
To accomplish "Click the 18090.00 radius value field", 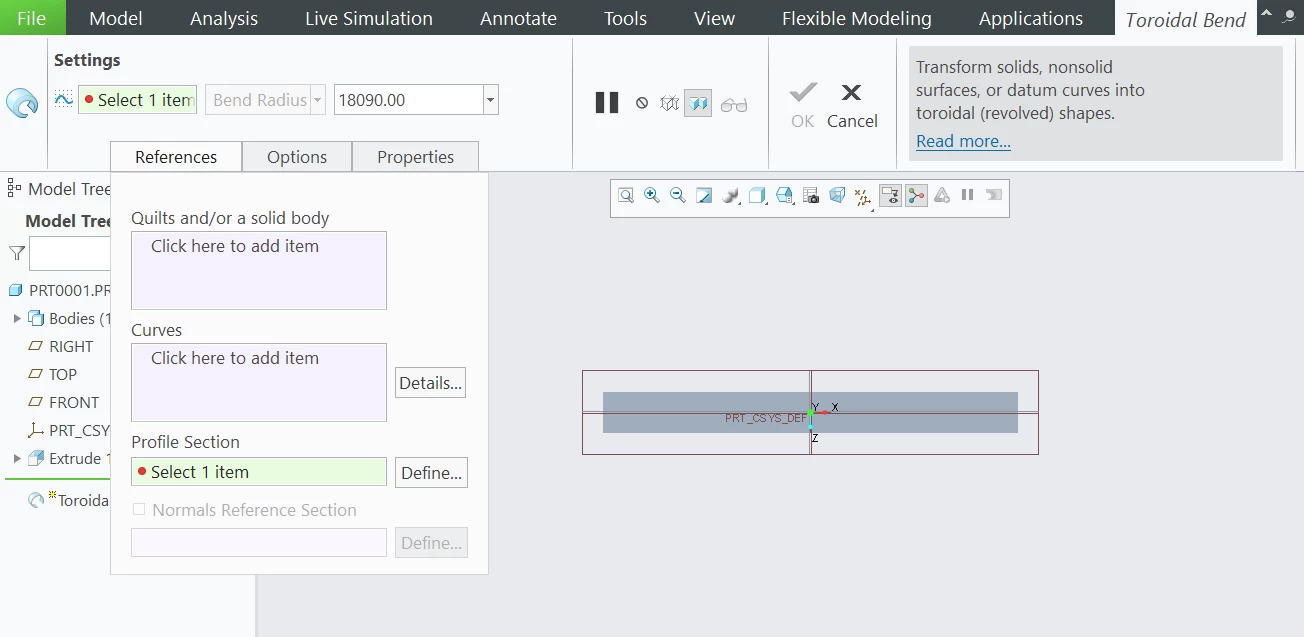I will (408, 100).
